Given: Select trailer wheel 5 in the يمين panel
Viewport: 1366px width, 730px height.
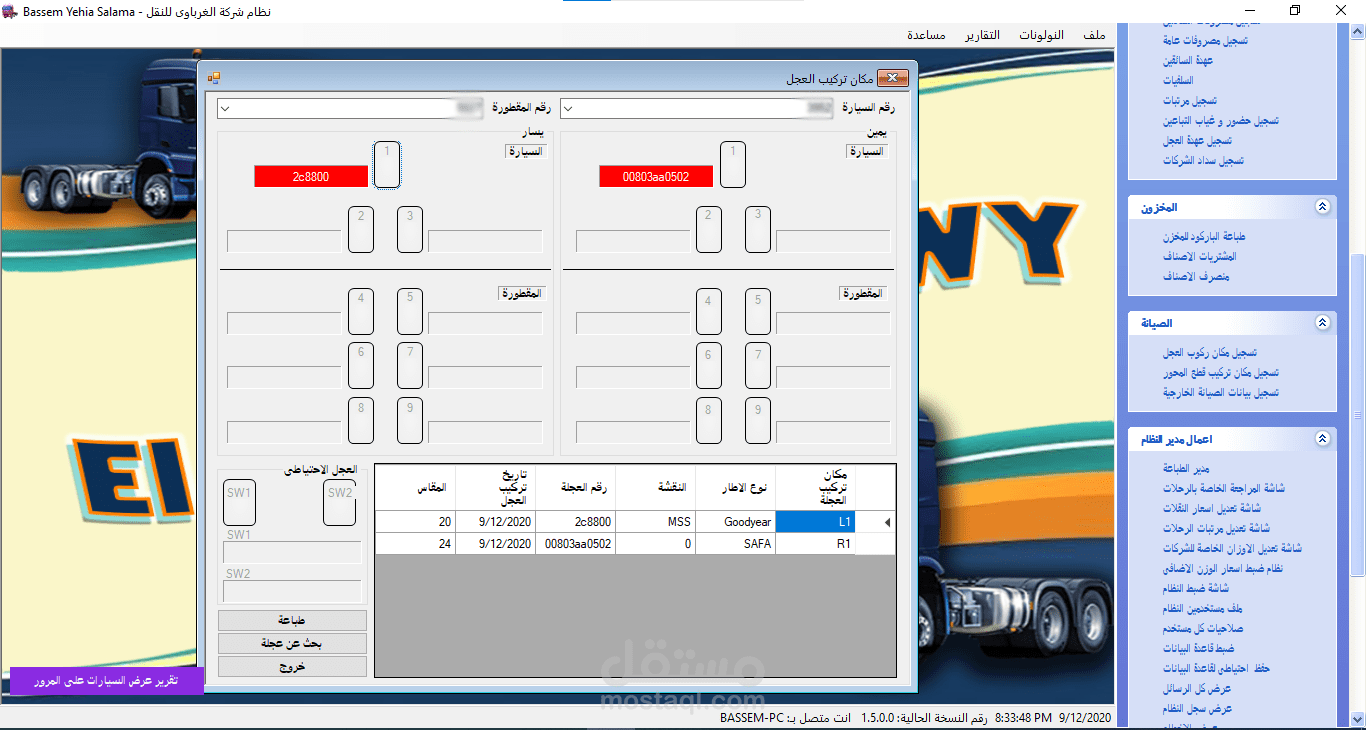Looking at the screenshot, I should [758, 311].
